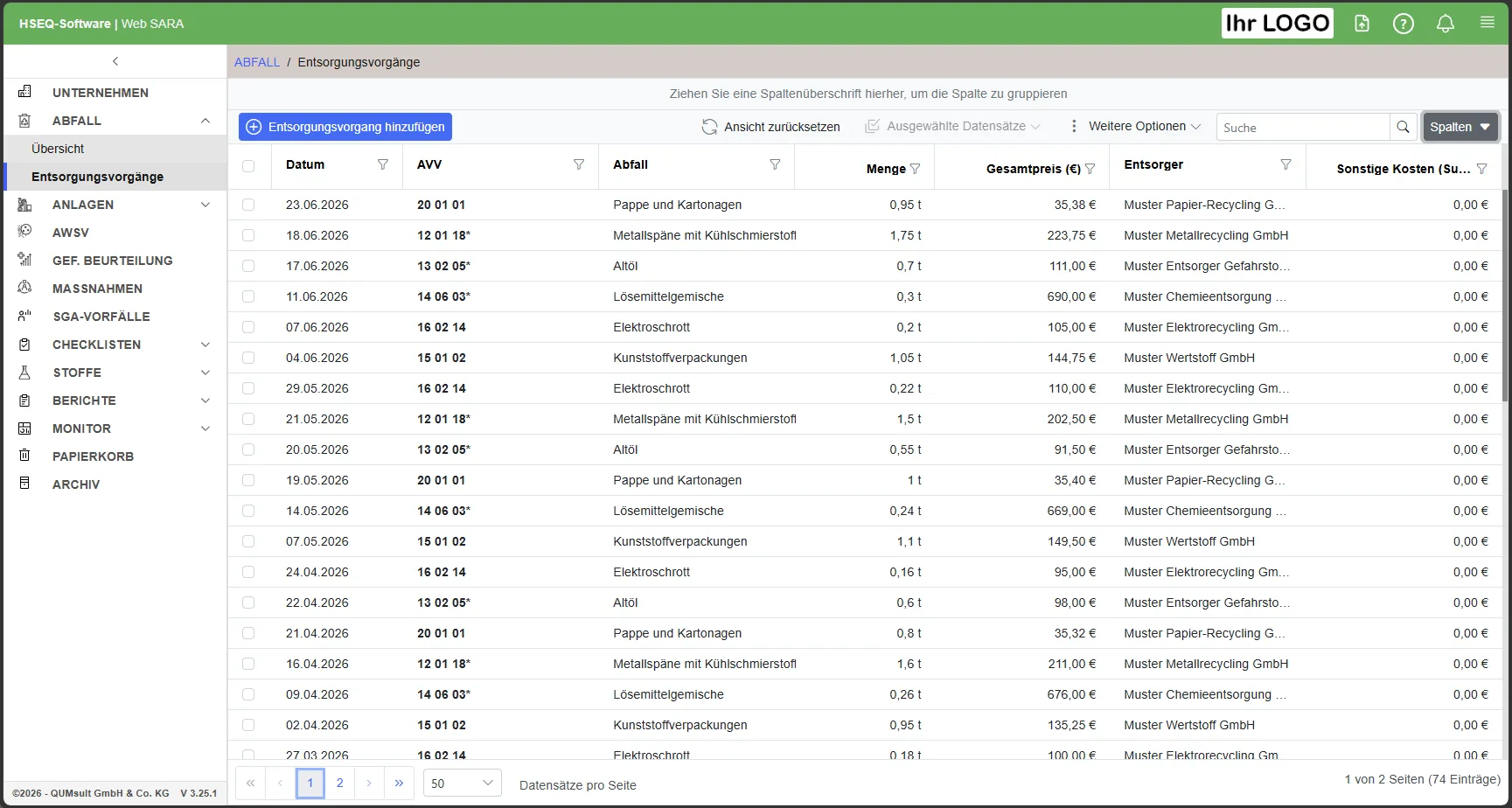Viewport: 1512px width, 808px height.
Task: Click page 1 in the pagination
Action: (310, 783)
